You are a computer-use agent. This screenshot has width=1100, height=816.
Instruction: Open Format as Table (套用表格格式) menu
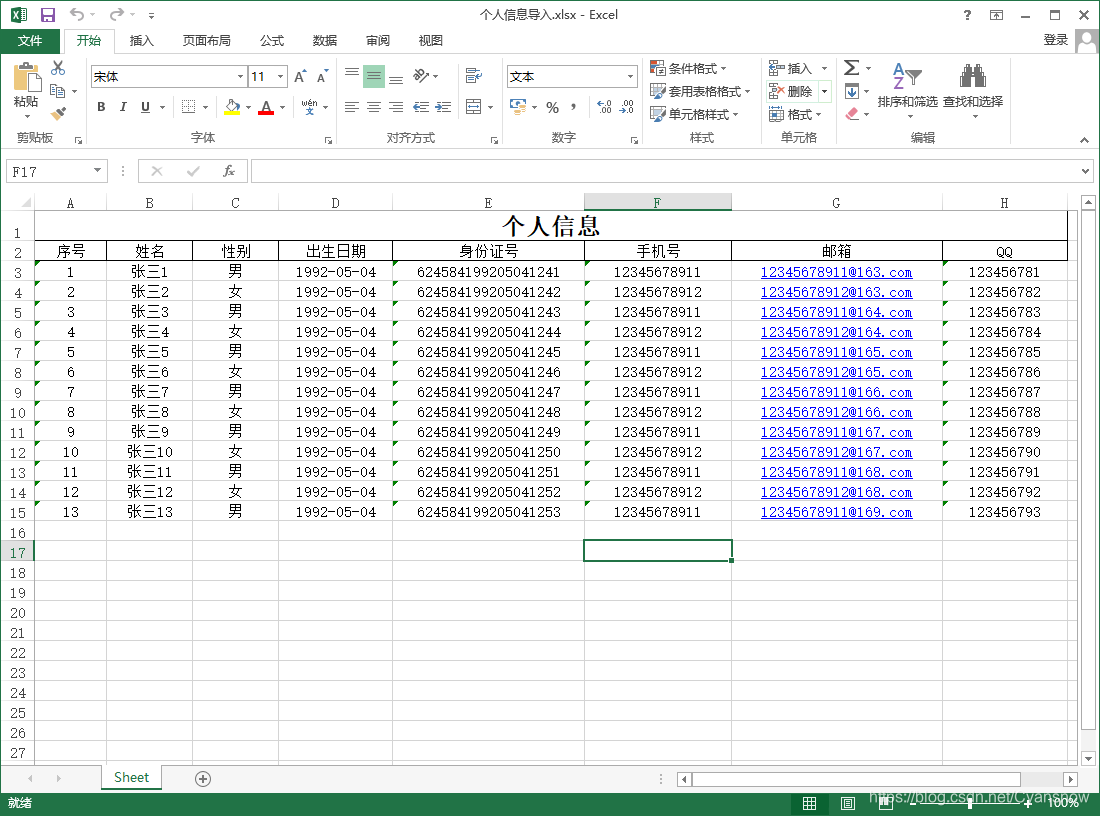pyautogui.click(x=700, y=91)
